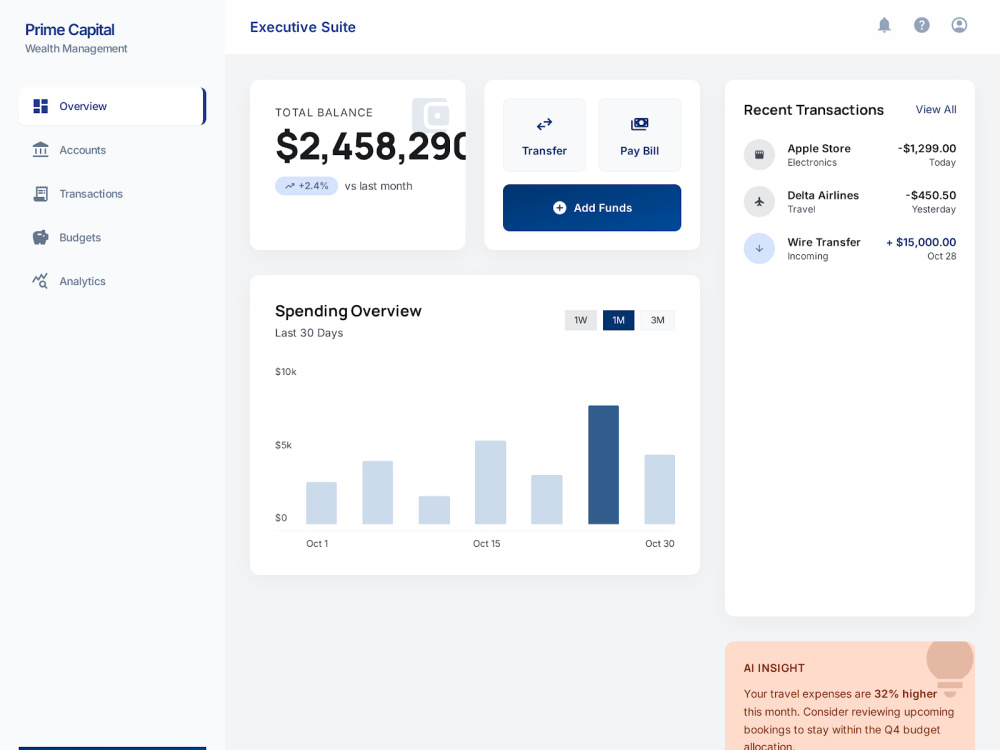The image size is (1000, 750).
Task: Click the Transactions receipt icon
Action: point(41,194)
